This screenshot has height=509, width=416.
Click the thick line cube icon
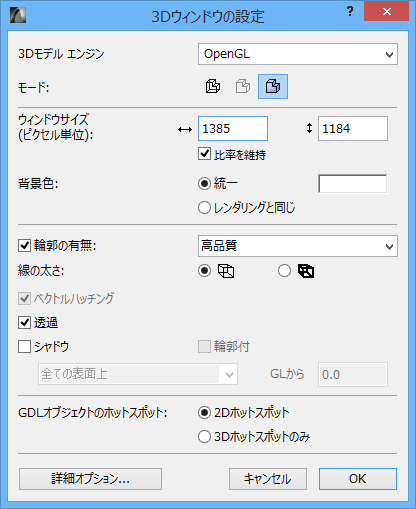[306, 271]
